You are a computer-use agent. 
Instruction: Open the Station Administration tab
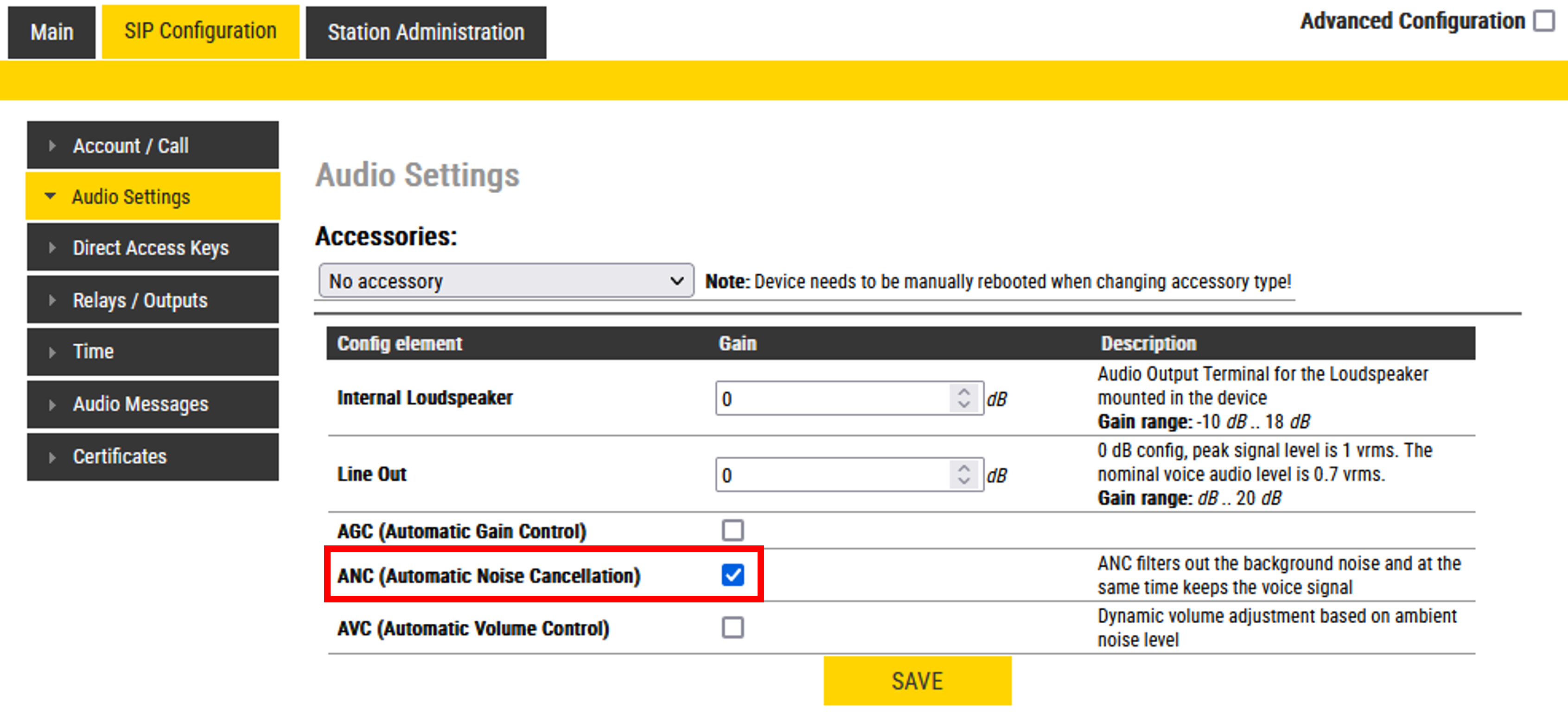point(426,32)
